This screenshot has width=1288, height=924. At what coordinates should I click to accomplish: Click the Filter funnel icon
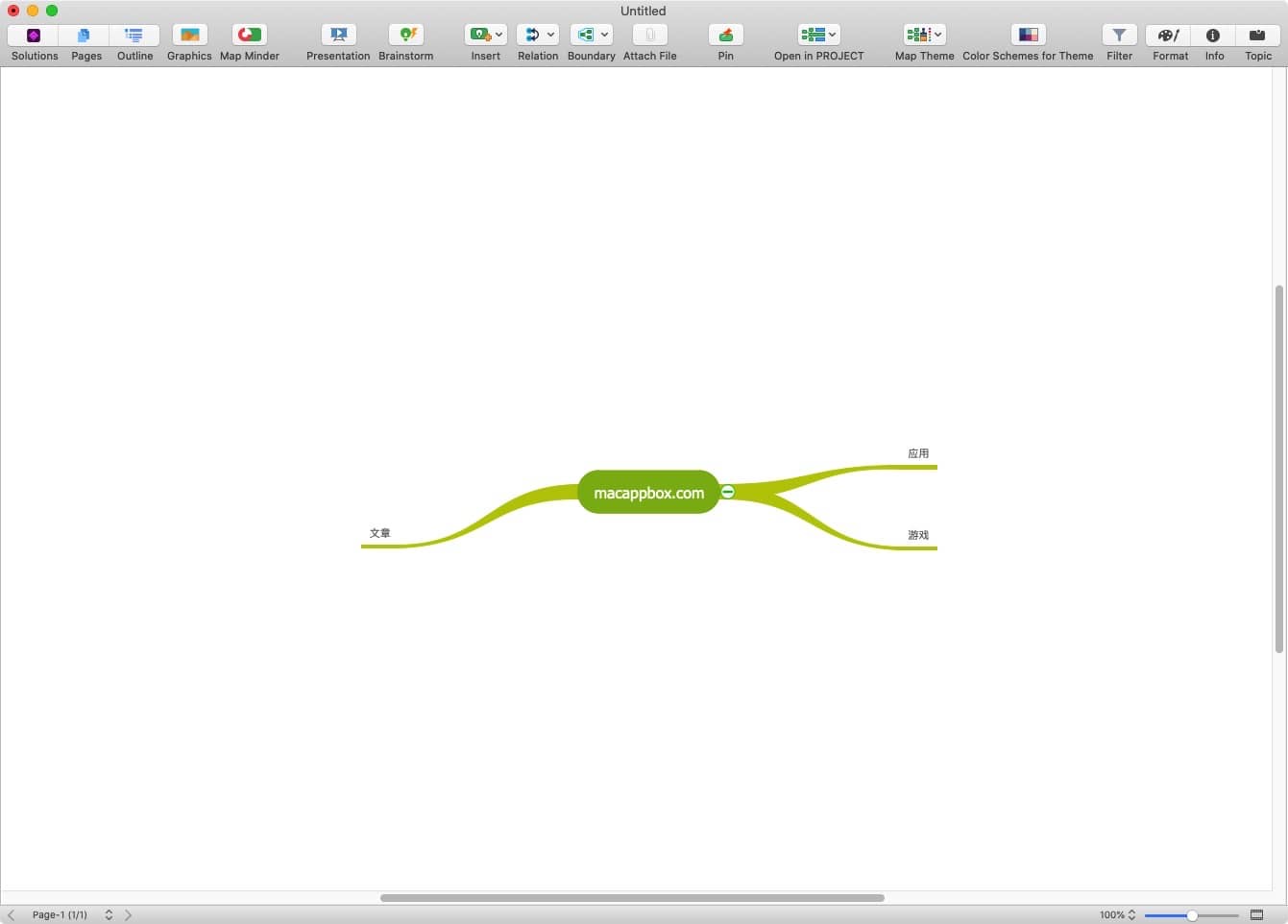click(x=1120, y=36)
